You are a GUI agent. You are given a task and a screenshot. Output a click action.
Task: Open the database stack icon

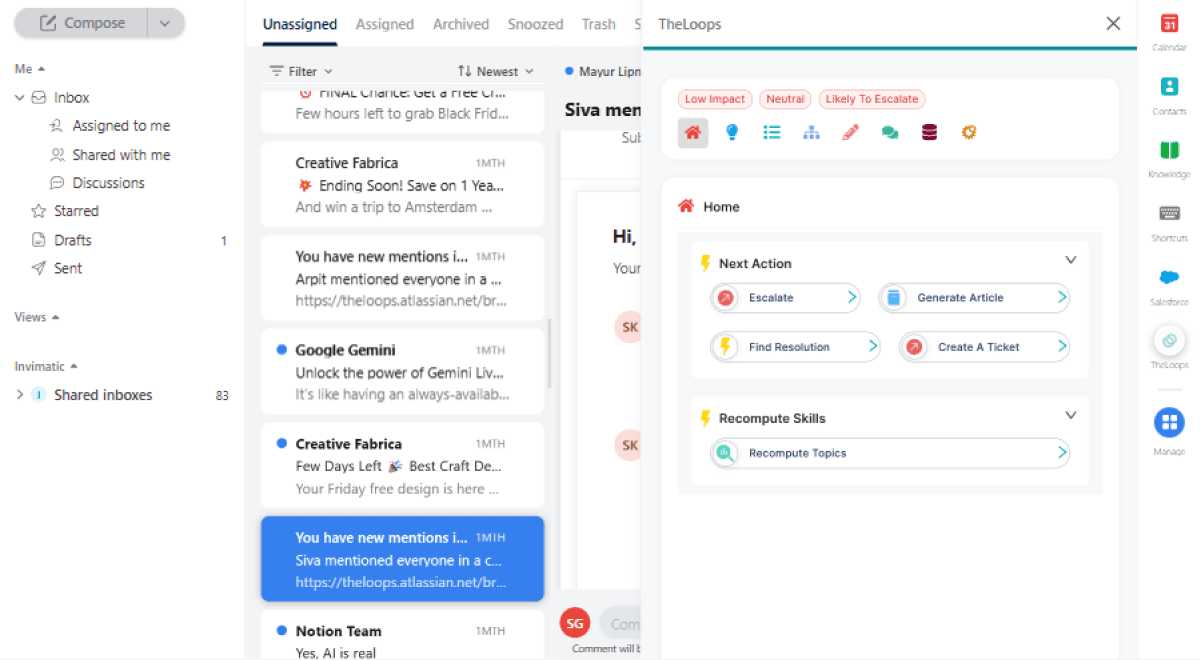click(x=929, y=132)
